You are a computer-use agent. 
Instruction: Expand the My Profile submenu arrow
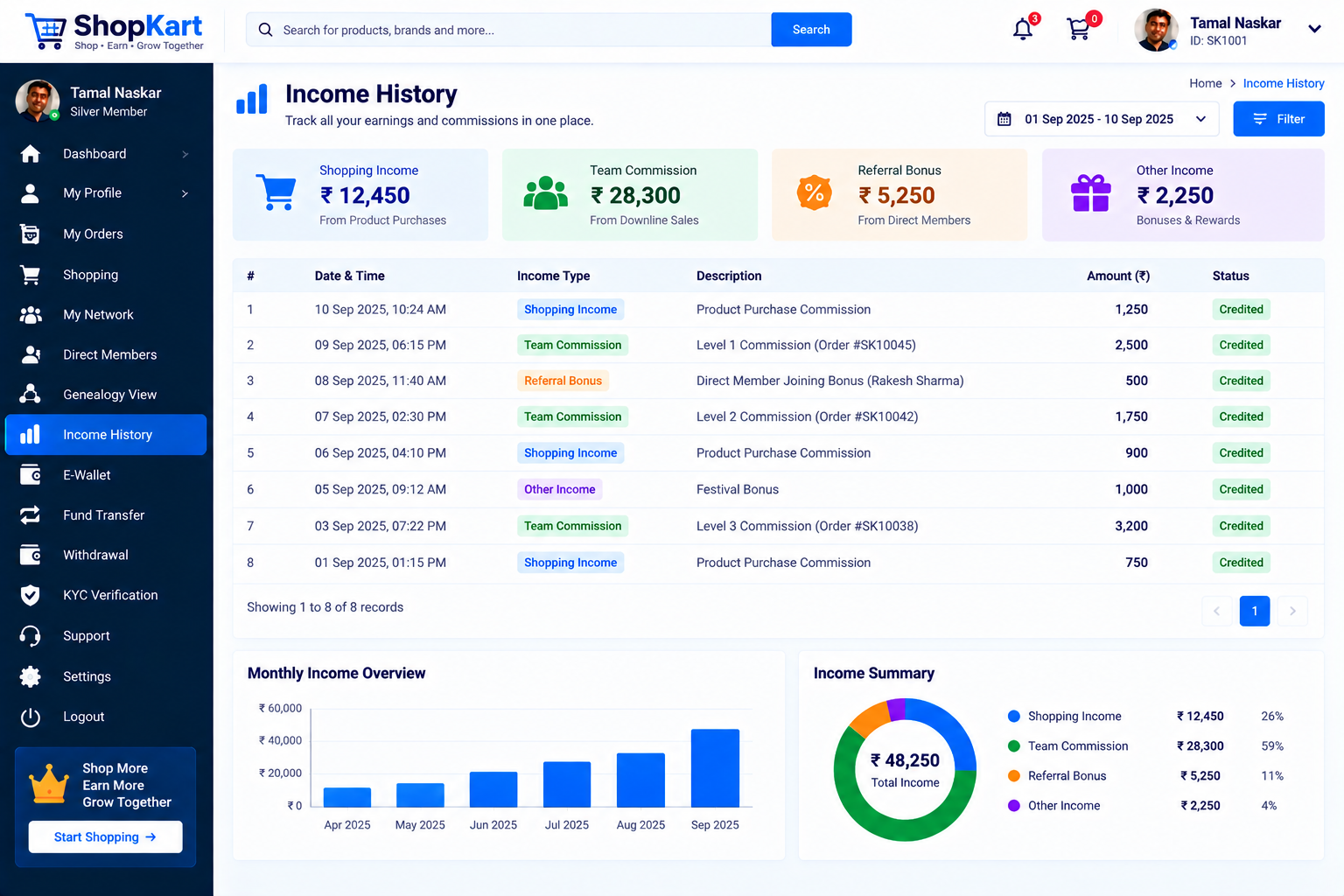point(185,193)
